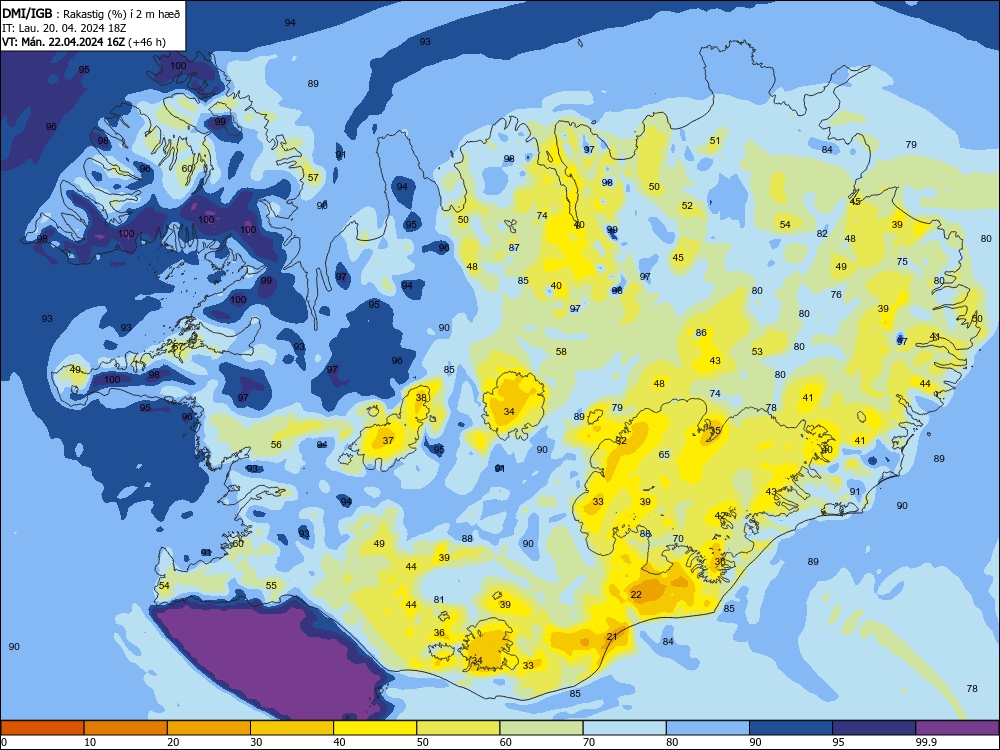This screenshot has width=1000, height=750.
Task: Click the humidity value 75 in the east
Action: pyautogui.click(x=902, y=261)
